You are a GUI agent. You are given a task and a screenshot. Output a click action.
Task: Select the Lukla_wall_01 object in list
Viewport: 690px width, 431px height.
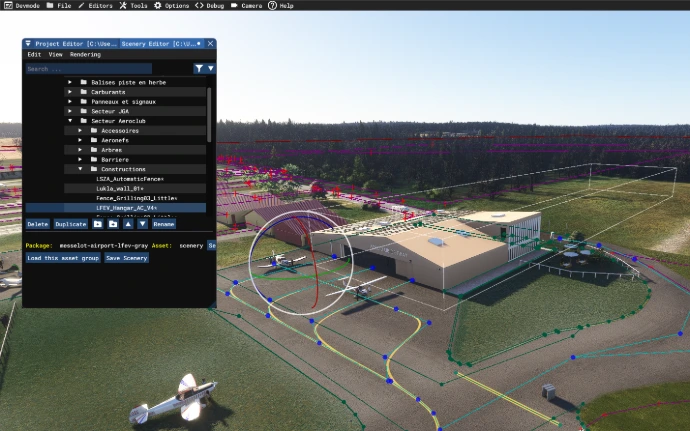point(119,188)
